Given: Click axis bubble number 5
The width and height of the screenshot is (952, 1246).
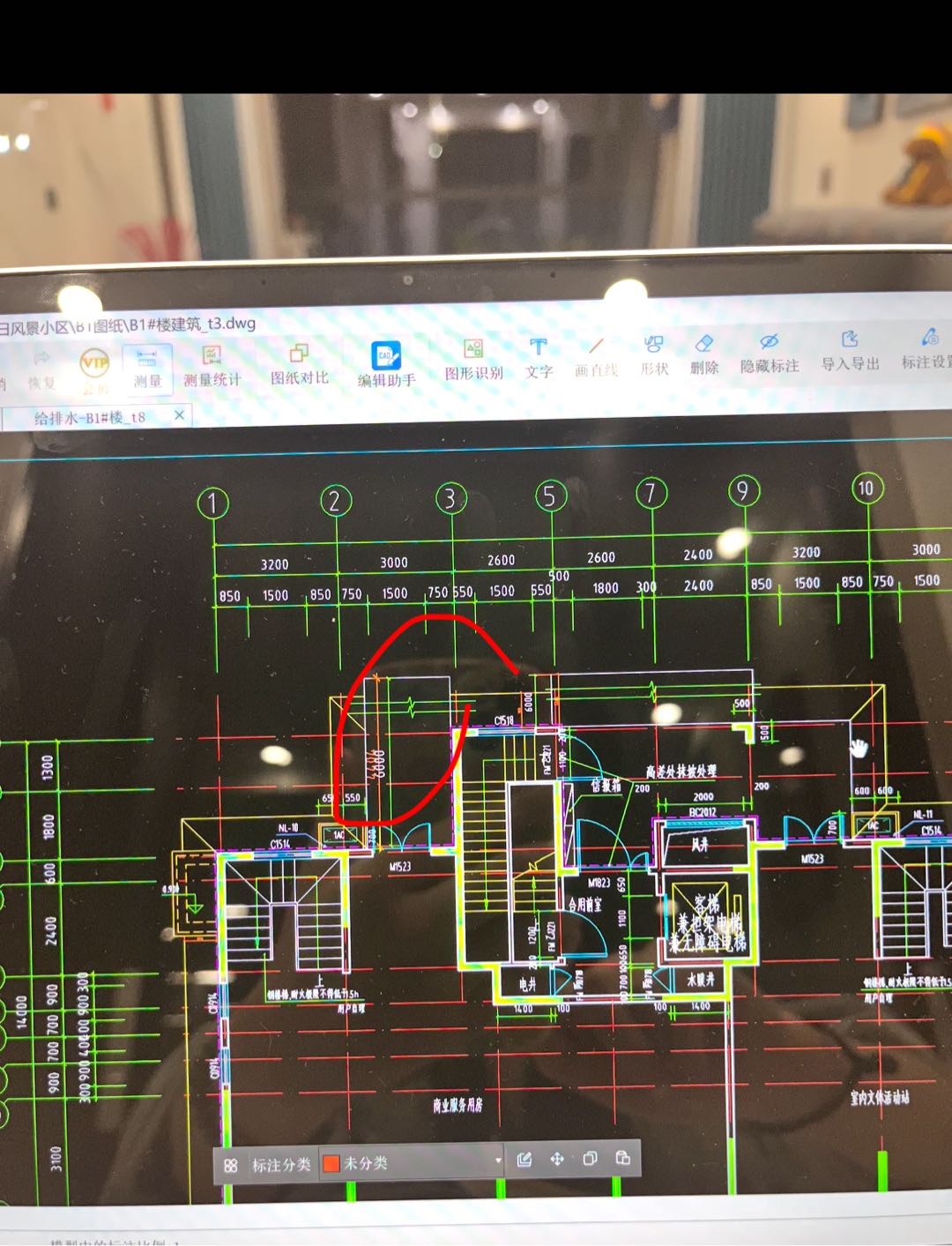Looking at the screenshot, I should (551, 496).
